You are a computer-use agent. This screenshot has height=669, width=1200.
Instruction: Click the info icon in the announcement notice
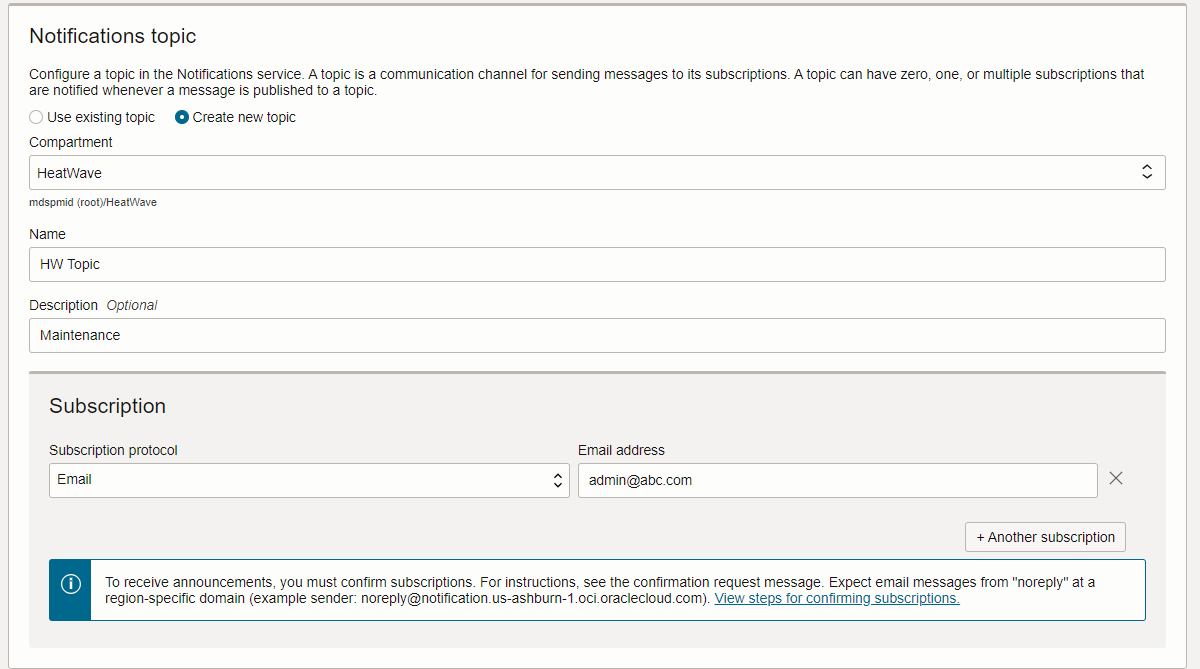click(70, 584)
